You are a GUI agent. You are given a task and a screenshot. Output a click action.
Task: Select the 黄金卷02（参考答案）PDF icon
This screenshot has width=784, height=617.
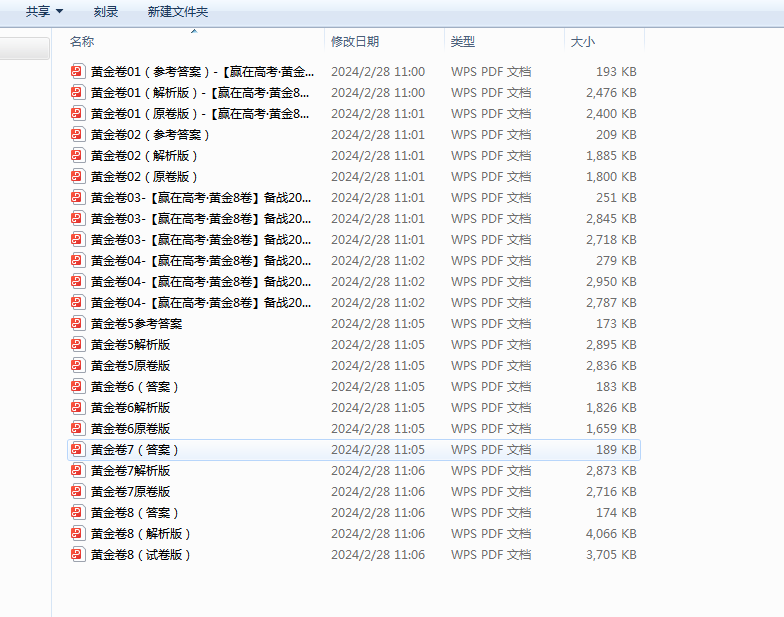[78, 134]
